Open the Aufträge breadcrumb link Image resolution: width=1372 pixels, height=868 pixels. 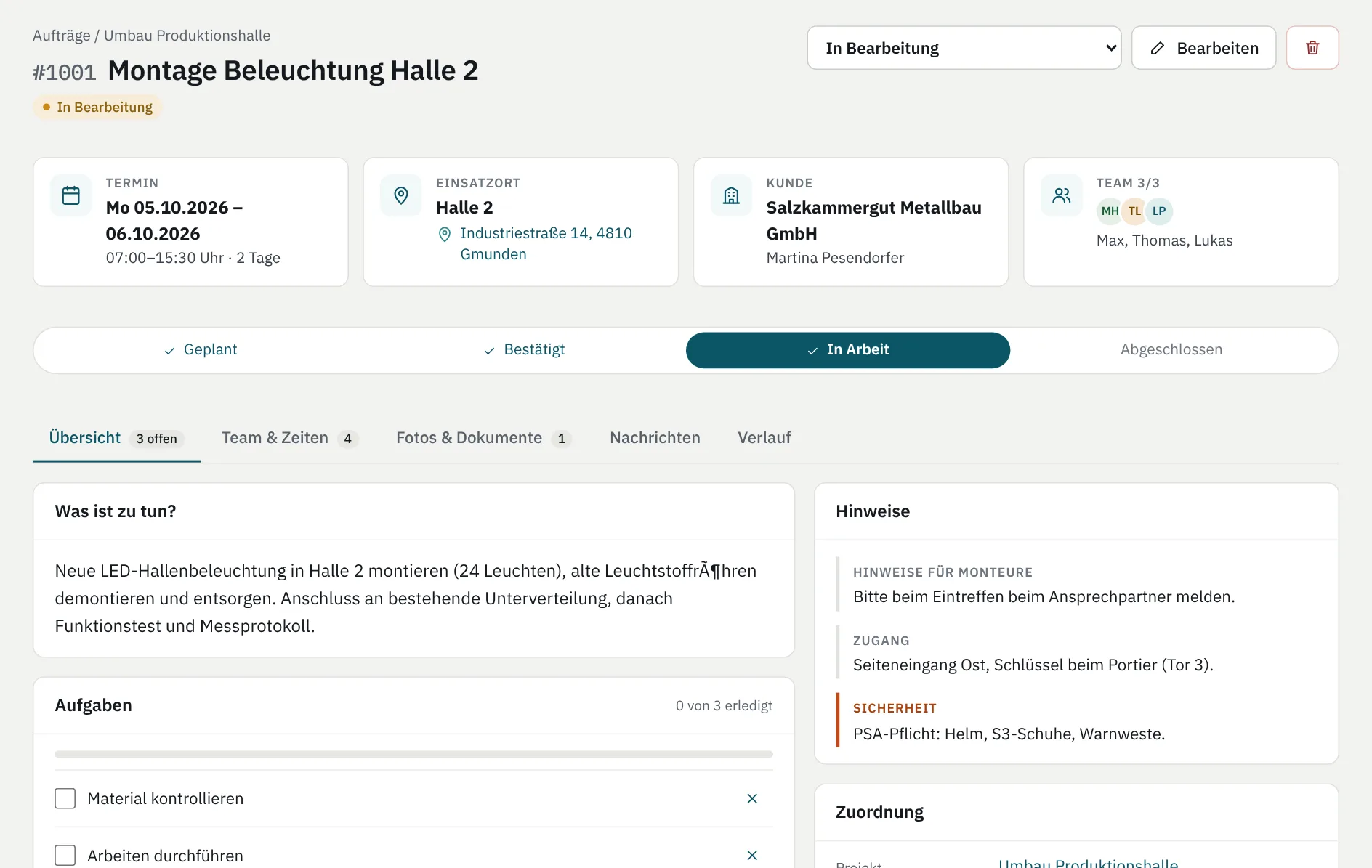[x=62, y=36]
